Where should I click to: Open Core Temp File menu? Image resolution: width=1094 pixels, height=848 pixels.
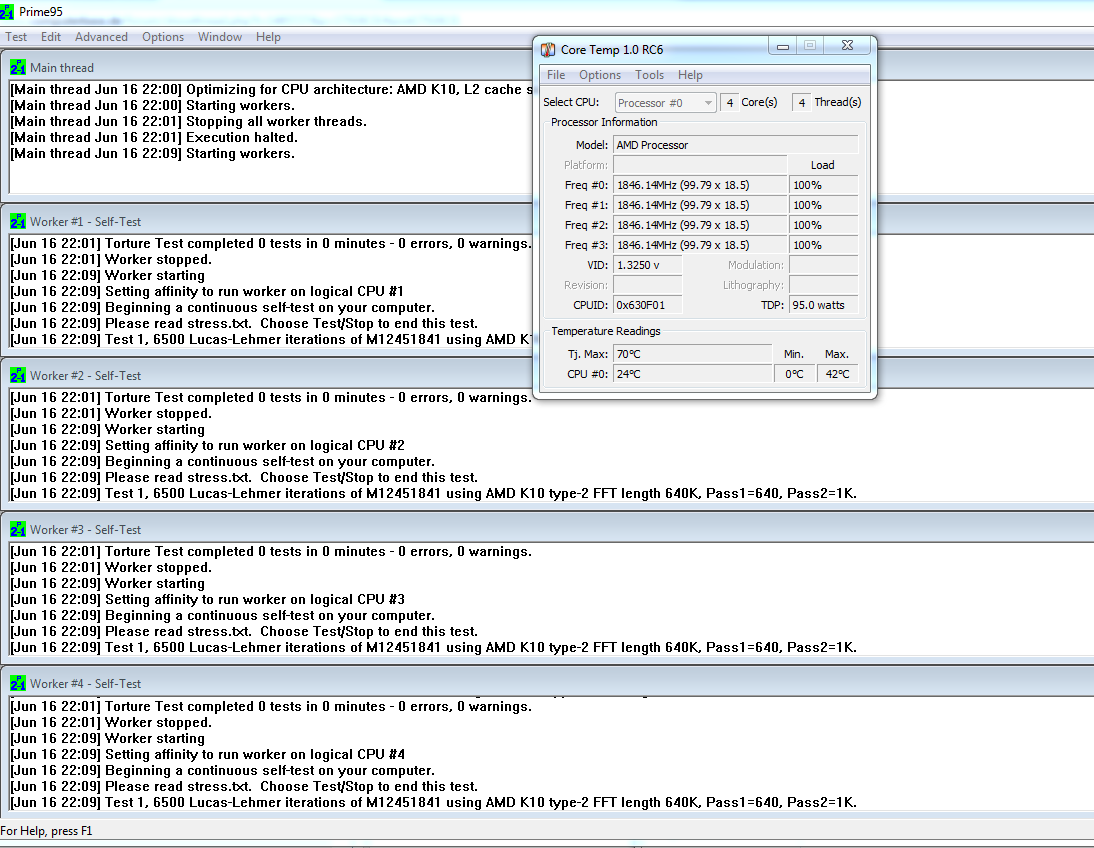[556, 75]
